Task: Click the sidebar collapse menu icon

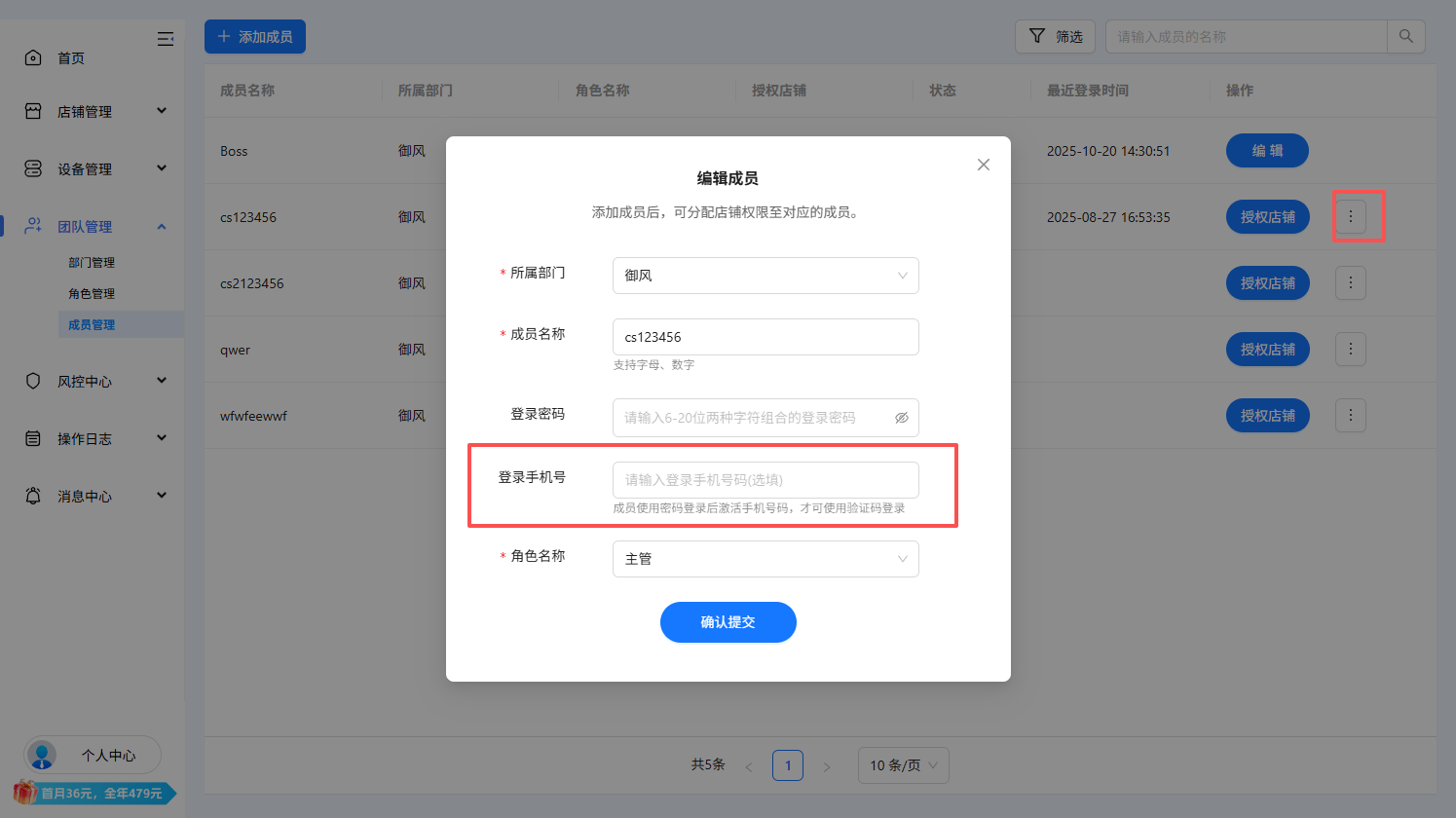Action: tap(166, 39)
